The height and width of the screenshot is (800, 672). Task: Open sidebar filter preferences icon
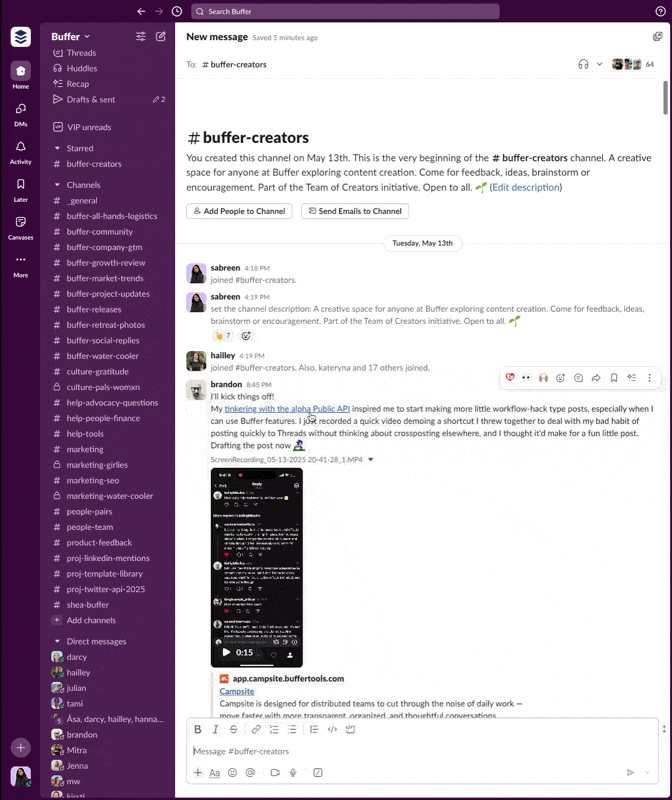(x=141, y=36)
